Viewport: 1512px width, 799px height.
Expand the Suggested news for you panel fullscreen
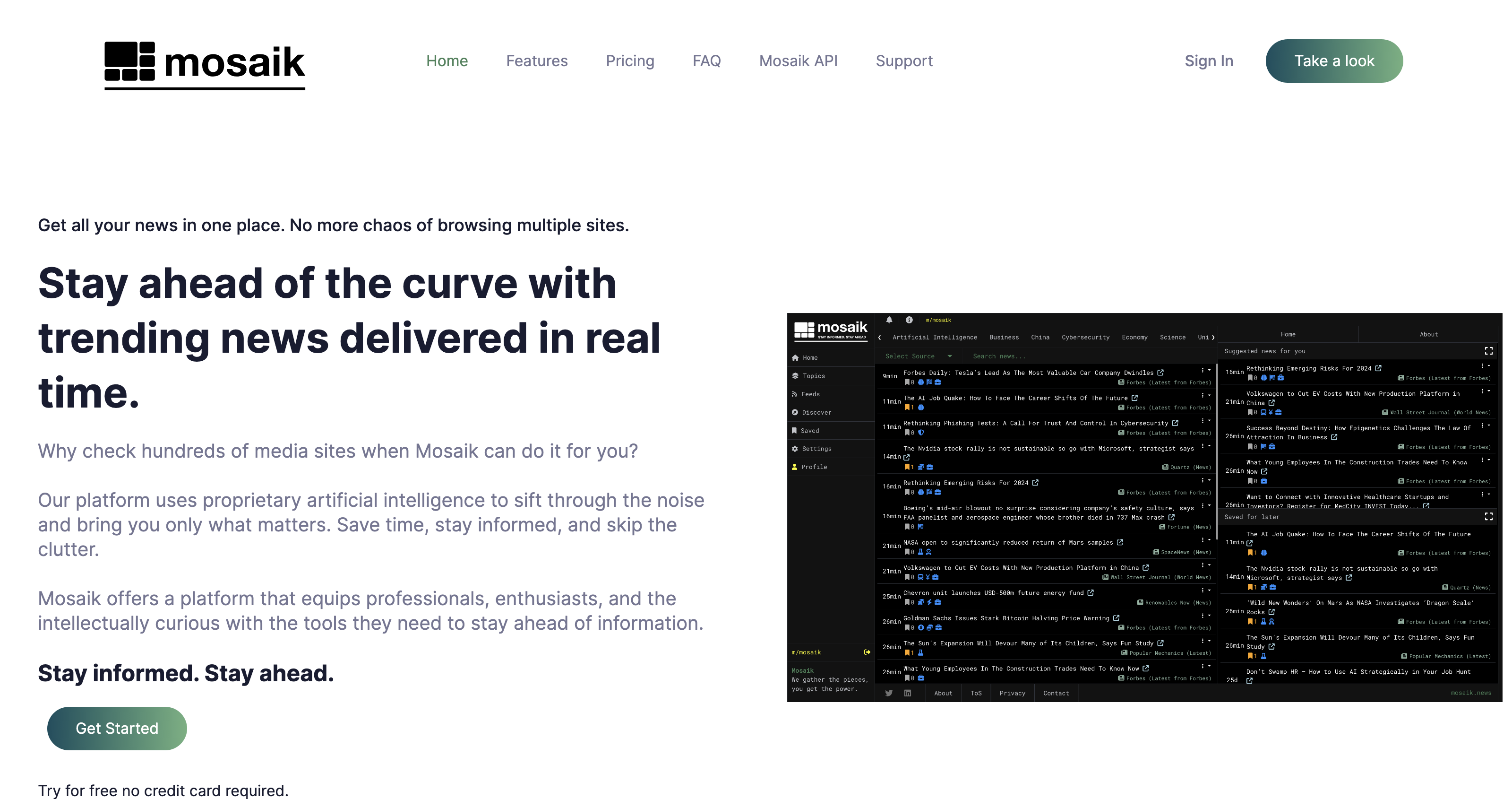[1488, 351]
